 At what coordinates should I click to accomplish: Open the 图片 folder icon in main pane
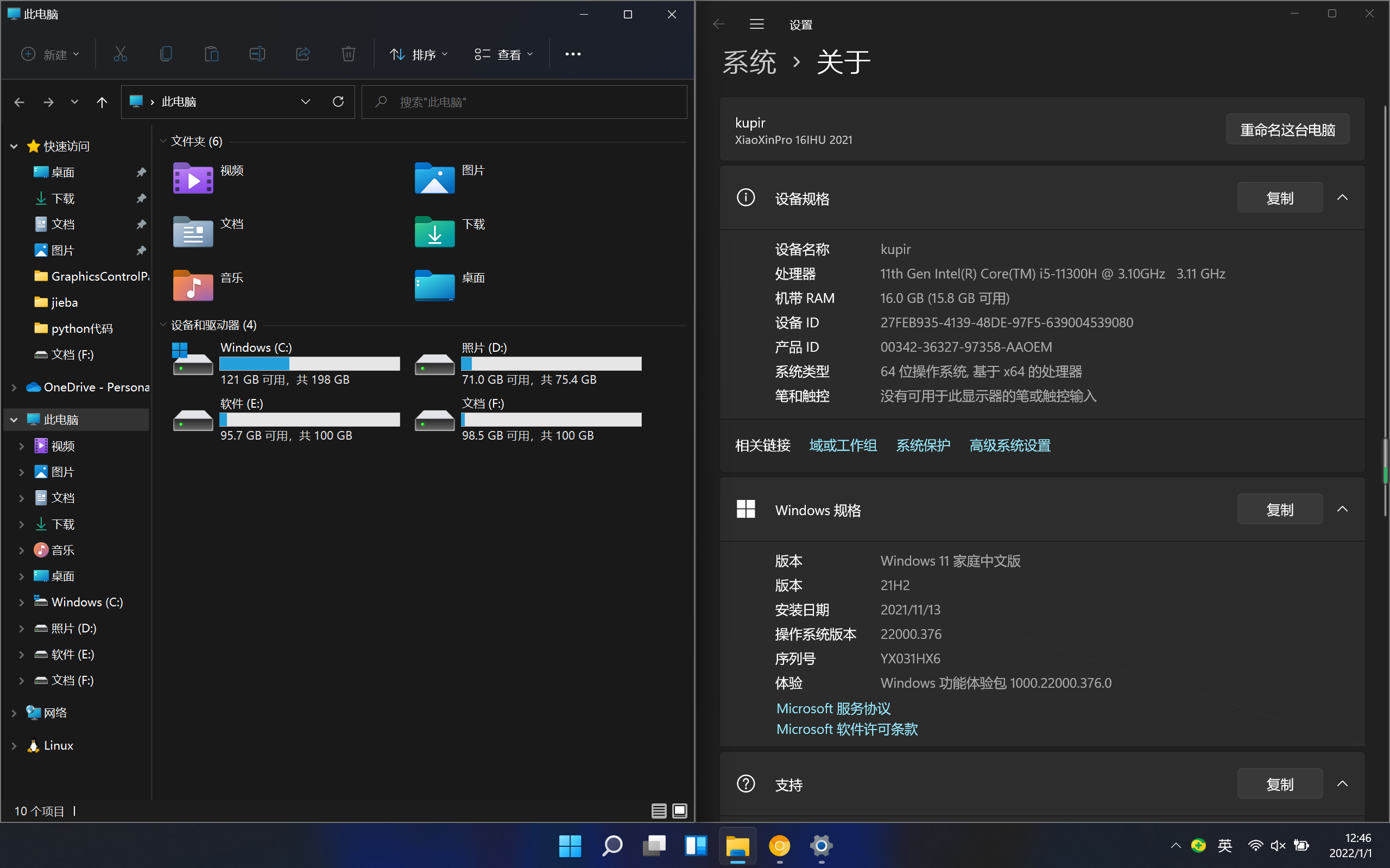coord(434,178)
